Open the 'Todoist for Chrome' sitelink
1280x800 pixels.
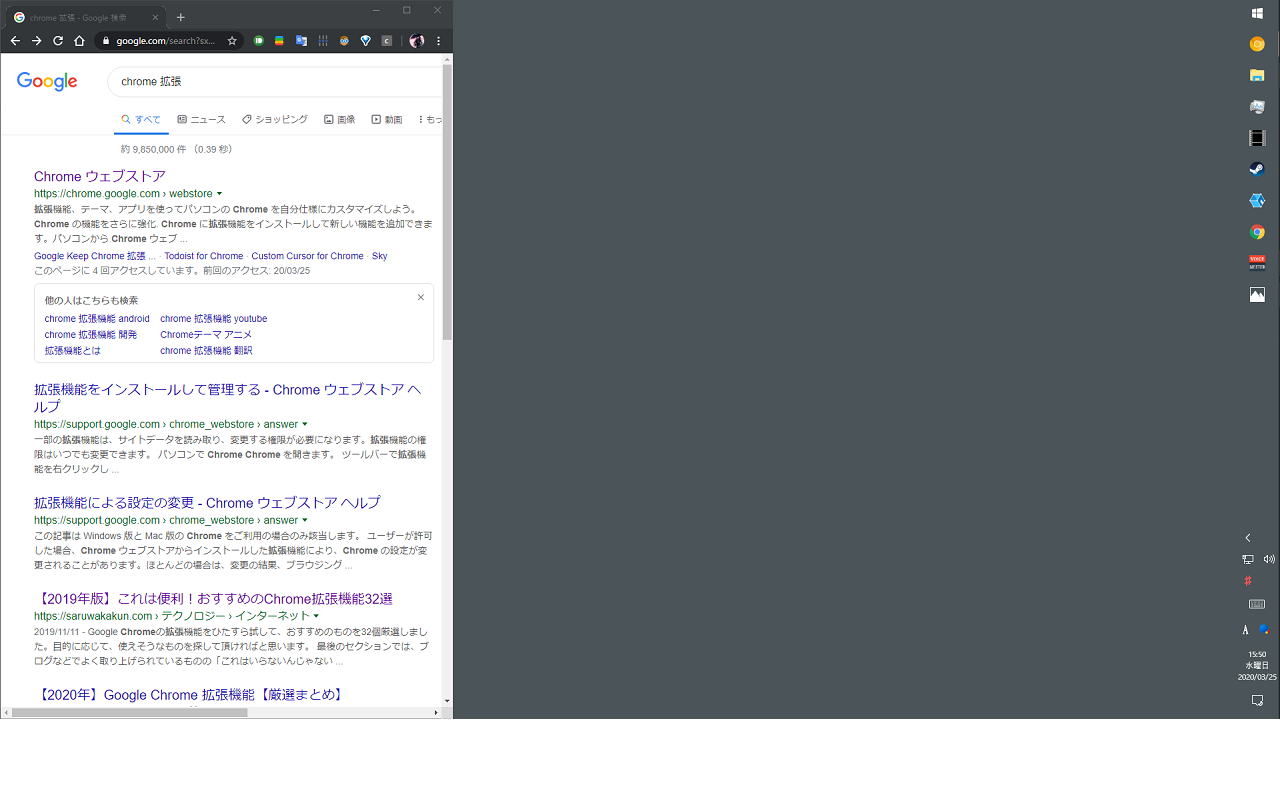pos(204,256)
